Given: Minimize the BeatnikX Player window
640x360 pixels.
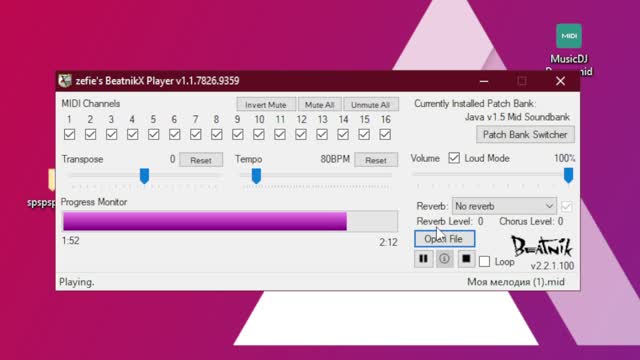Looking at the screenshot, I should pos(484,81).
